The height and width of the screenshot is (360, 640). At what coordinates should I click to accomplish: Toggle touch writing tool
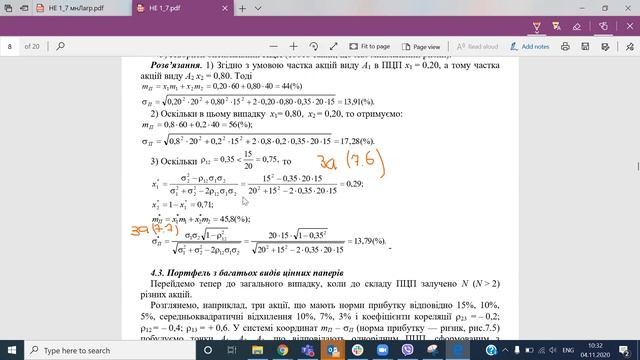point(603,27)
